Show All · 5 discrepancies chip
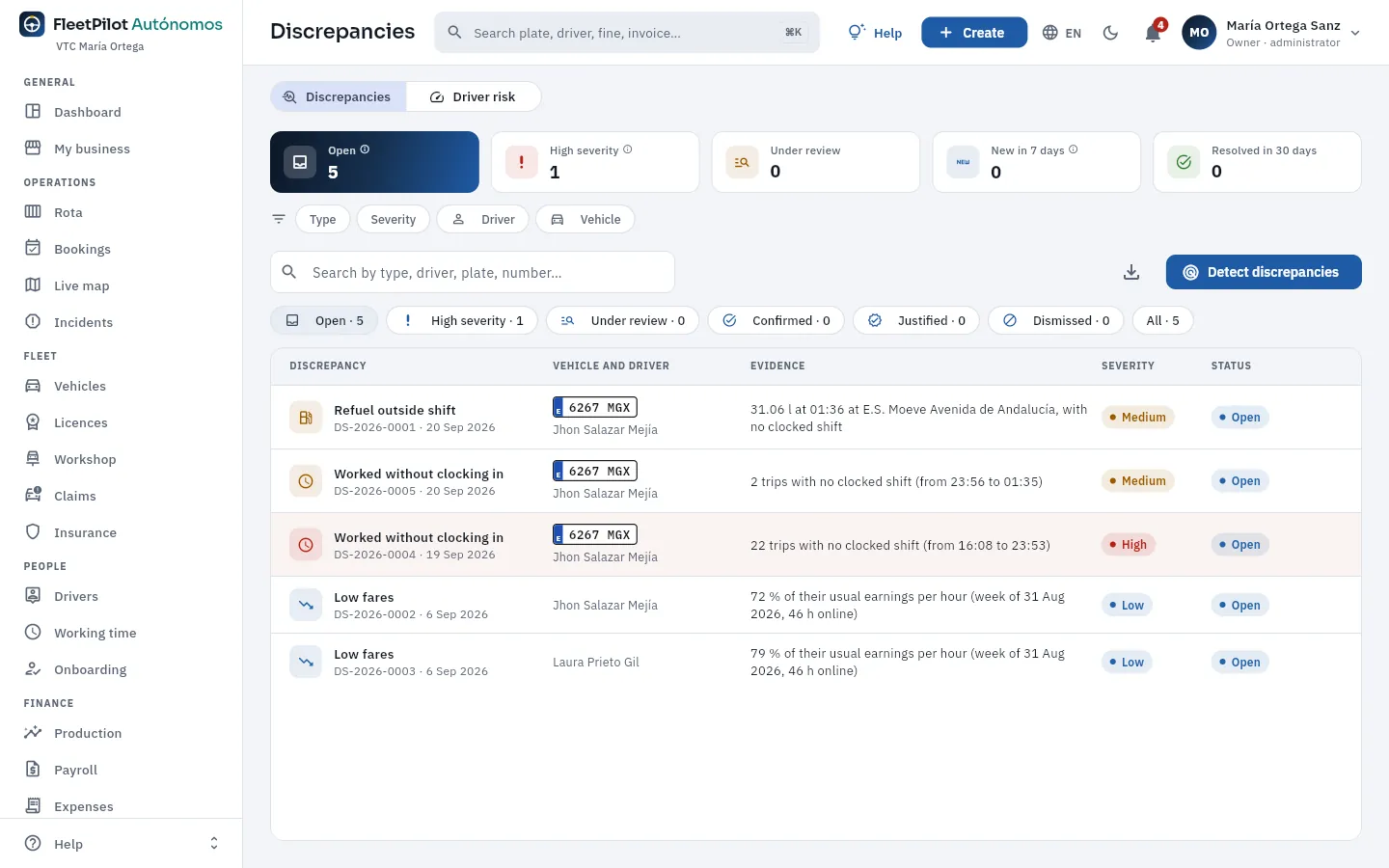1389x868 pixels. click(x=1162, y=320)
